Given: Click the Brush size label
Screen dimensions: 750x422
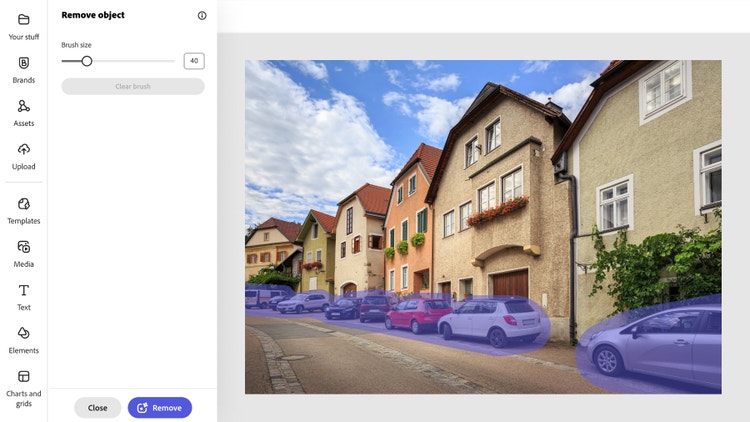Looking at the screenshot, I should pos(76,45).
